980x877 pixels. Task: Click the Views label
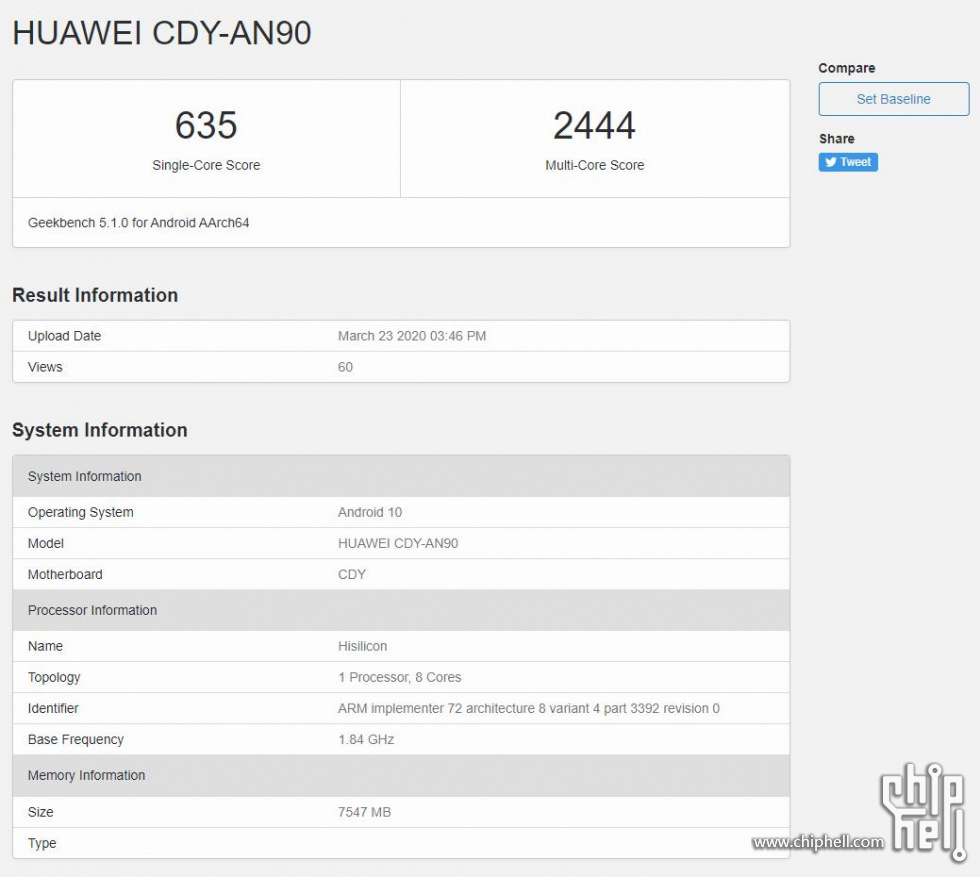pos(45,367)
